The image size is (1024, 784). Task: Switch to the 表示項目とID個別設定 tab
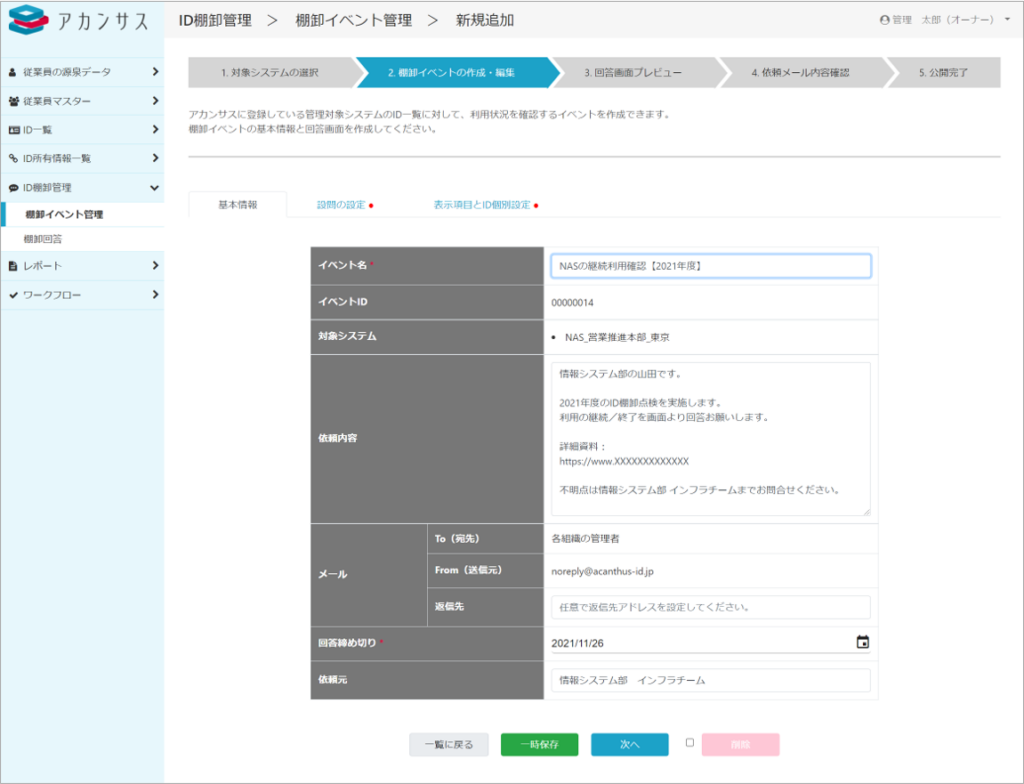tap(481, 205)
